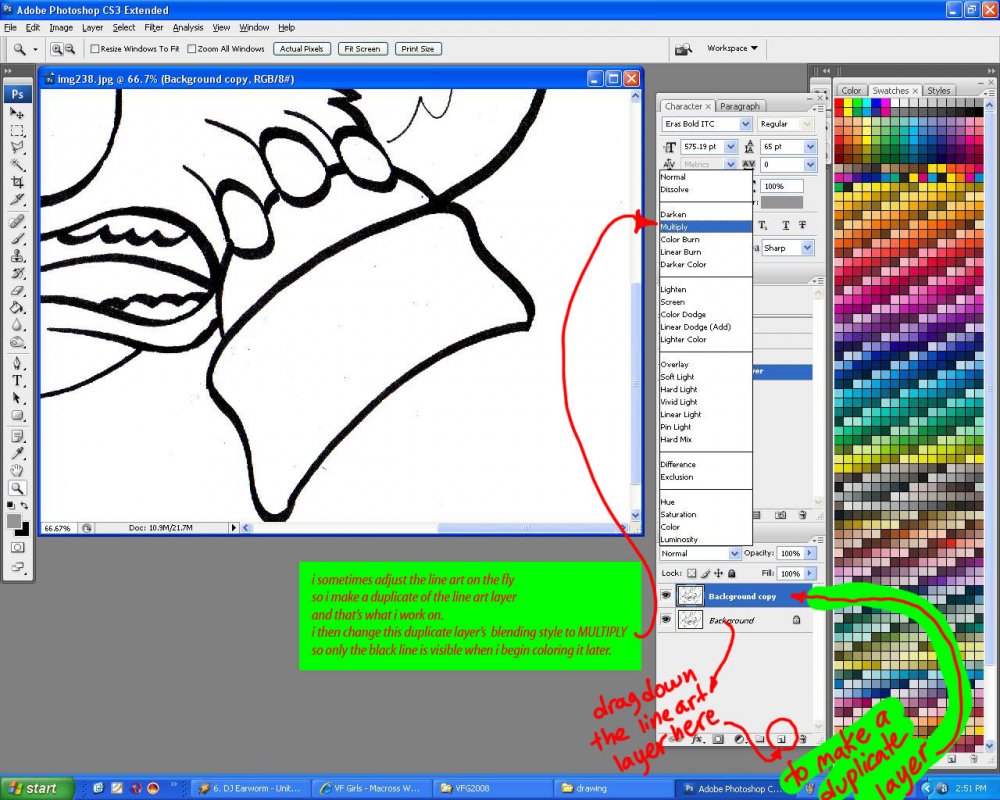Select the Eraser tool
The width and height of the screenshot is (1000, 800).
17,290
